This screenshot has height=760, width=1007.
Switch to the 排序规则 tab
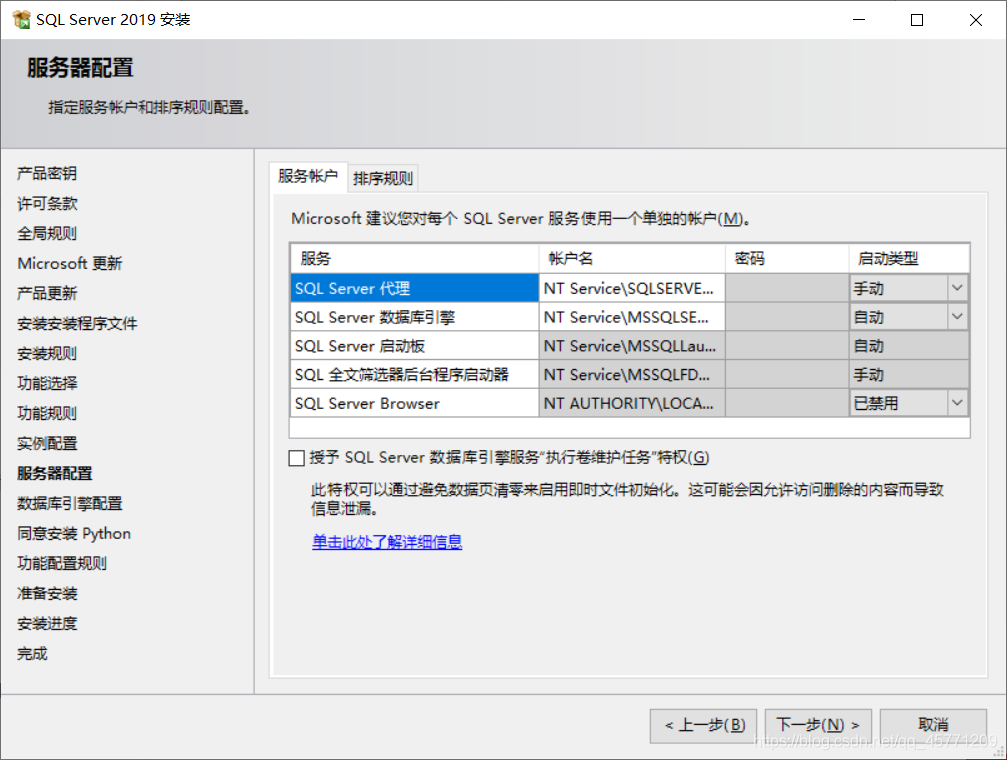pyautogui.click(x=383, y=179)
